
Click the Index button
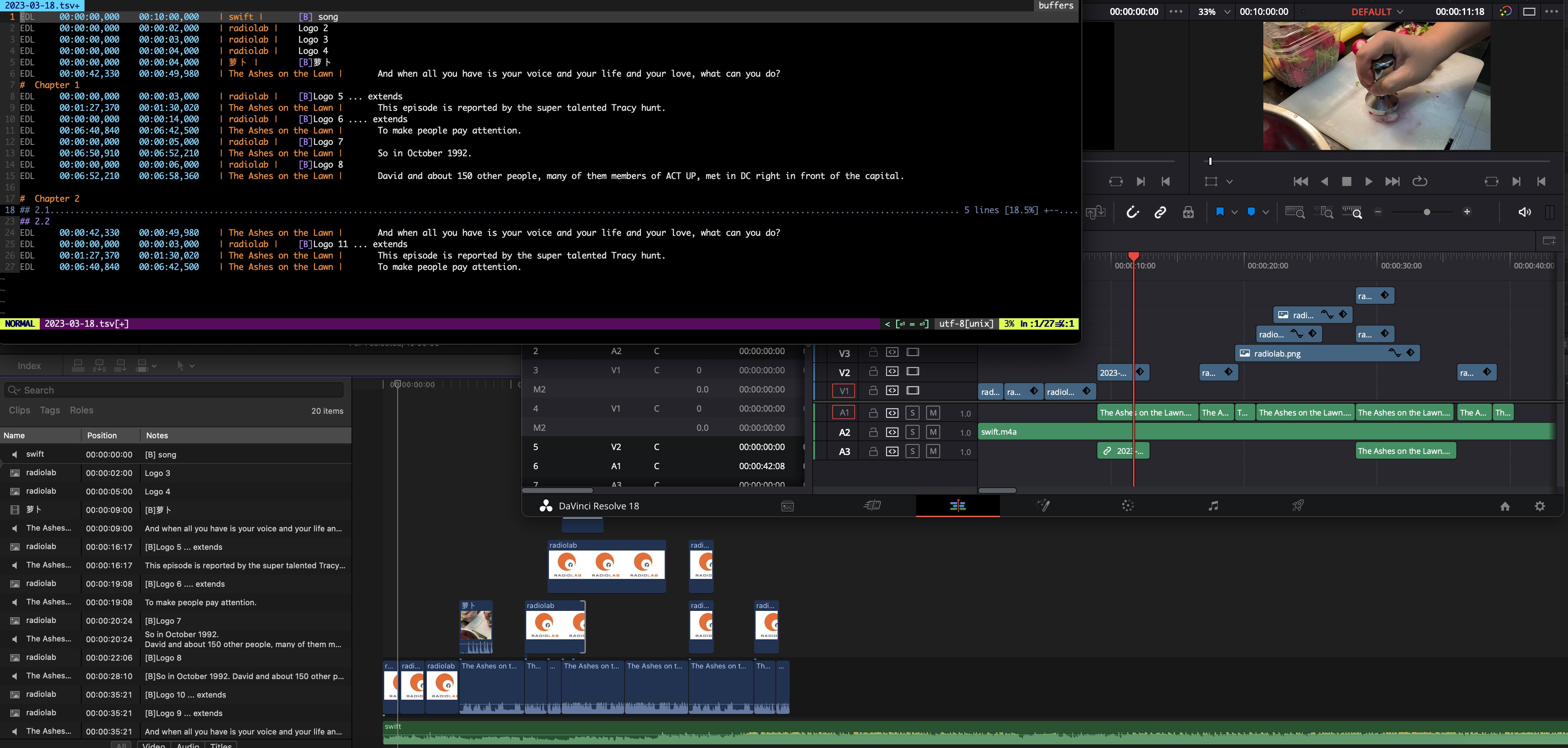[29, 366]
